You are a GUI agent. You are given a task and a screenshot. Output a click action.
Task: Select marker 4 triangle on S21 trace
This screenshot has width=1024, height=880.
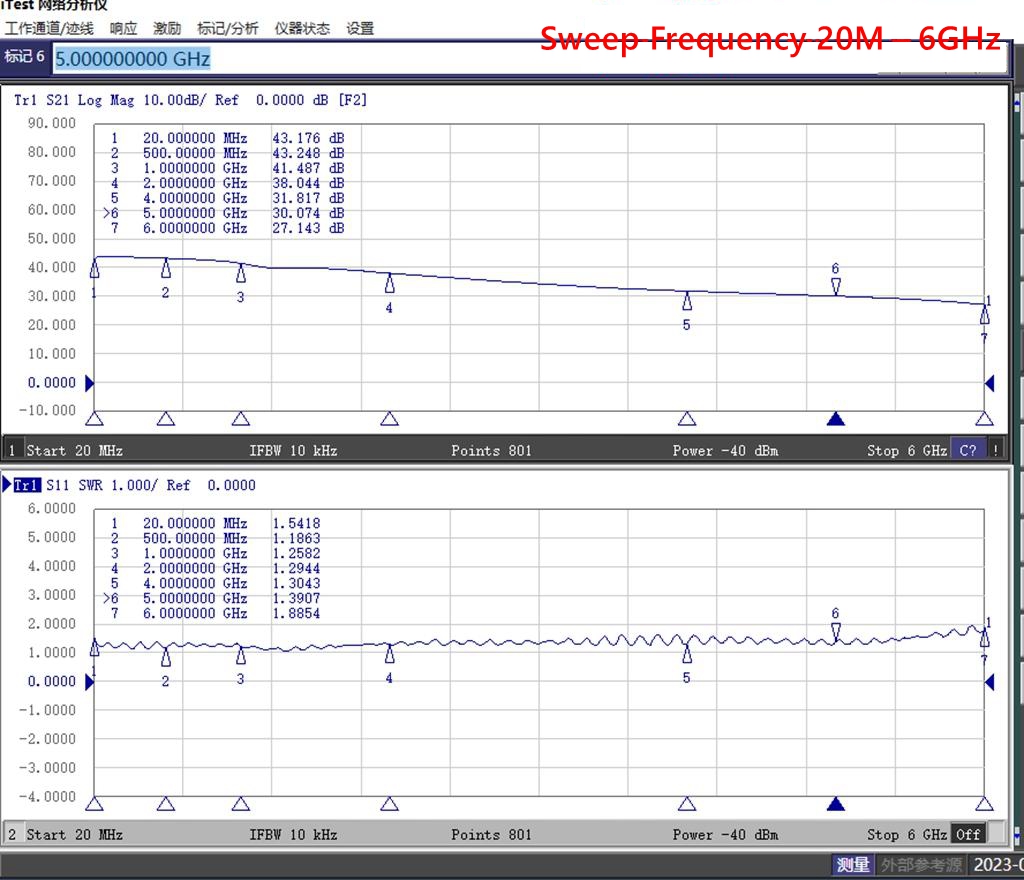click(x=390, y=284)
